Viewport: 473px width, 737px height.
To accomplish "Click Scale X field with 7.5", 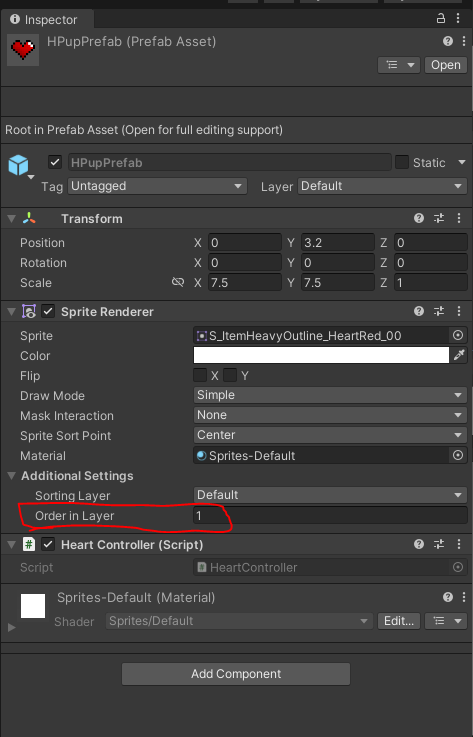I will pos(244,282).
